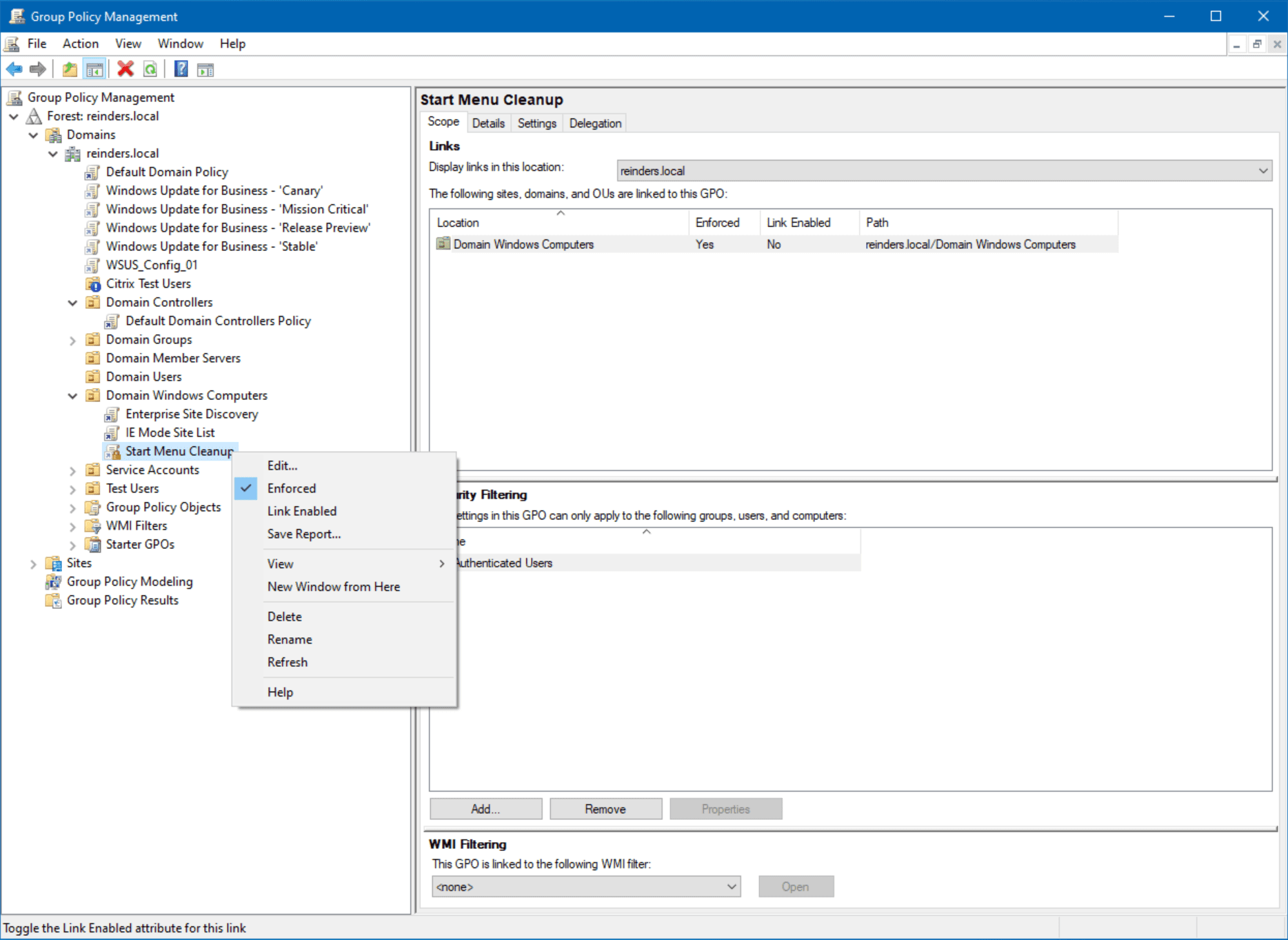Open the WMI filter dropdown showing <none>
Screen dimensions: 1288x940
(x=731, y=886)
